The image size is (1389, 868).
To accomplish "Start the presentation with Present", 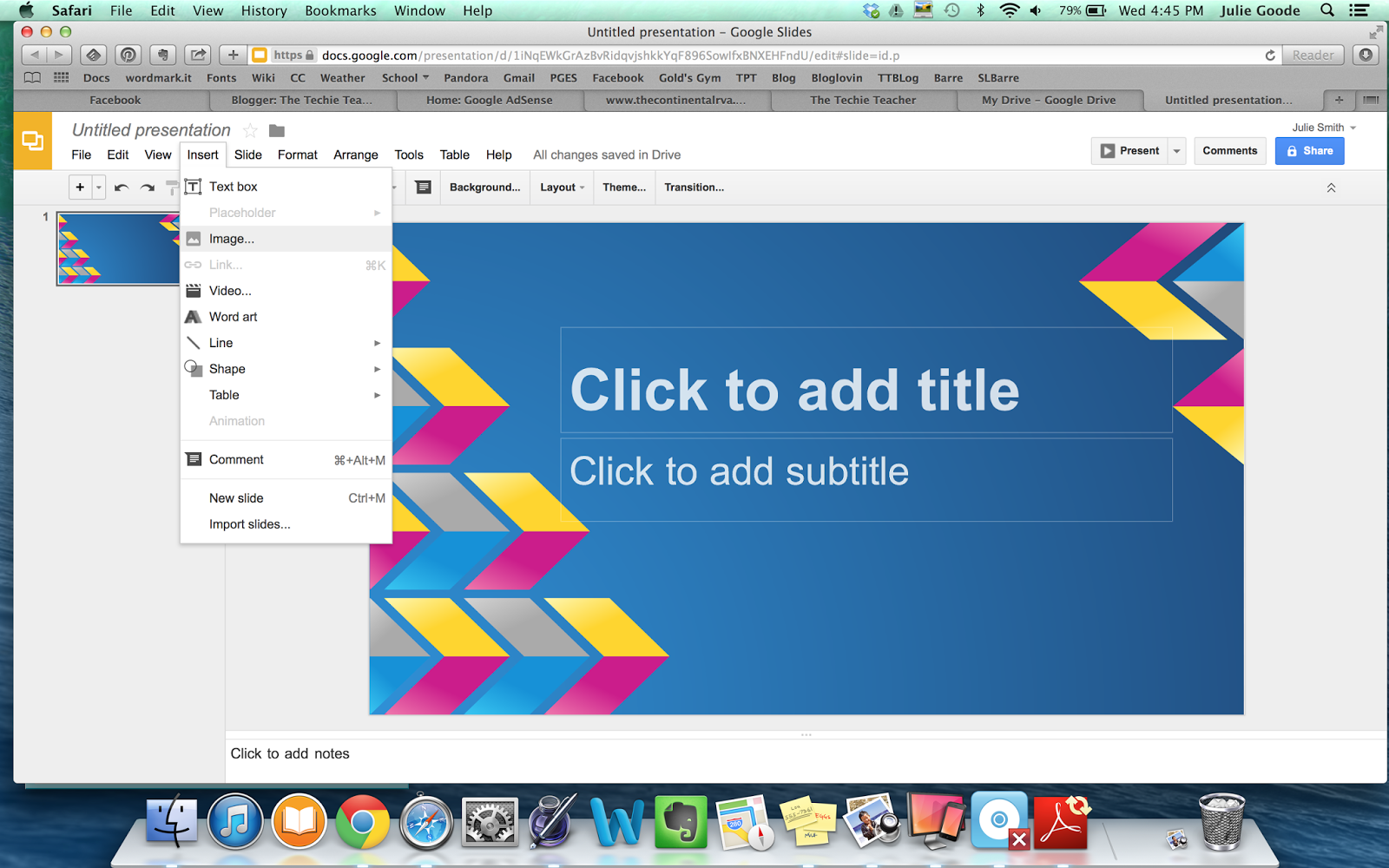I will (x=1129, y=151).
